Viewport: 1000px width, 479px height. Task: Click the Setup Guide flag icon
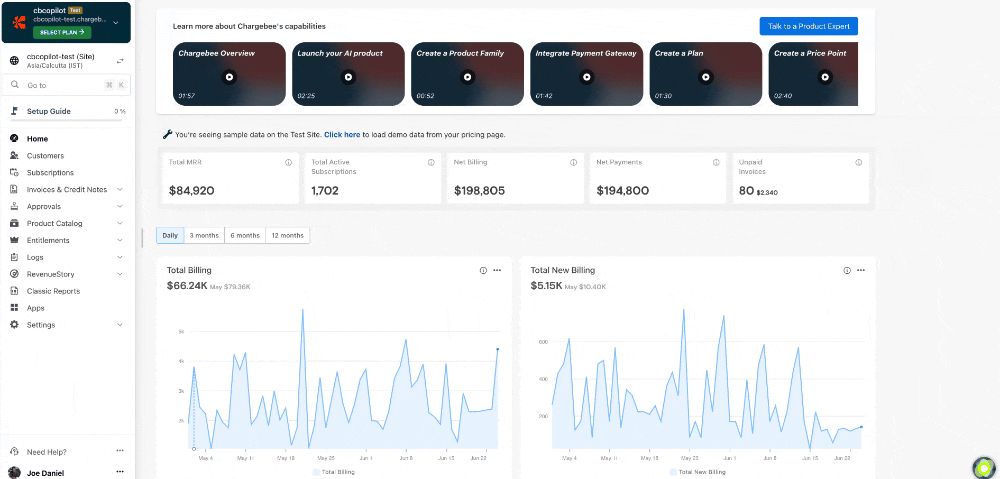(14, 111)
